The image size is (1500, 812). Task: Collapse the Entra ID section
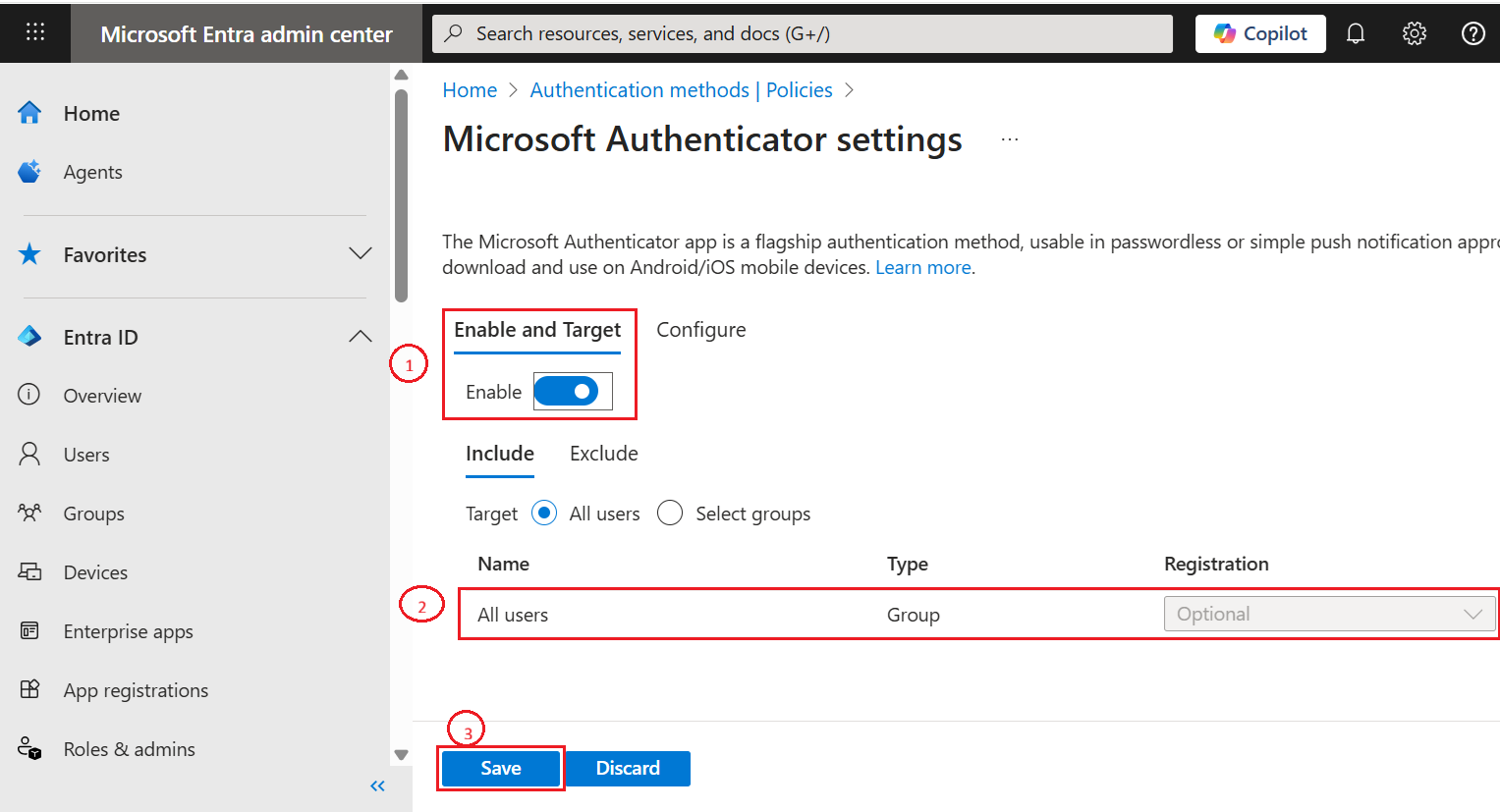click(361, 336)
